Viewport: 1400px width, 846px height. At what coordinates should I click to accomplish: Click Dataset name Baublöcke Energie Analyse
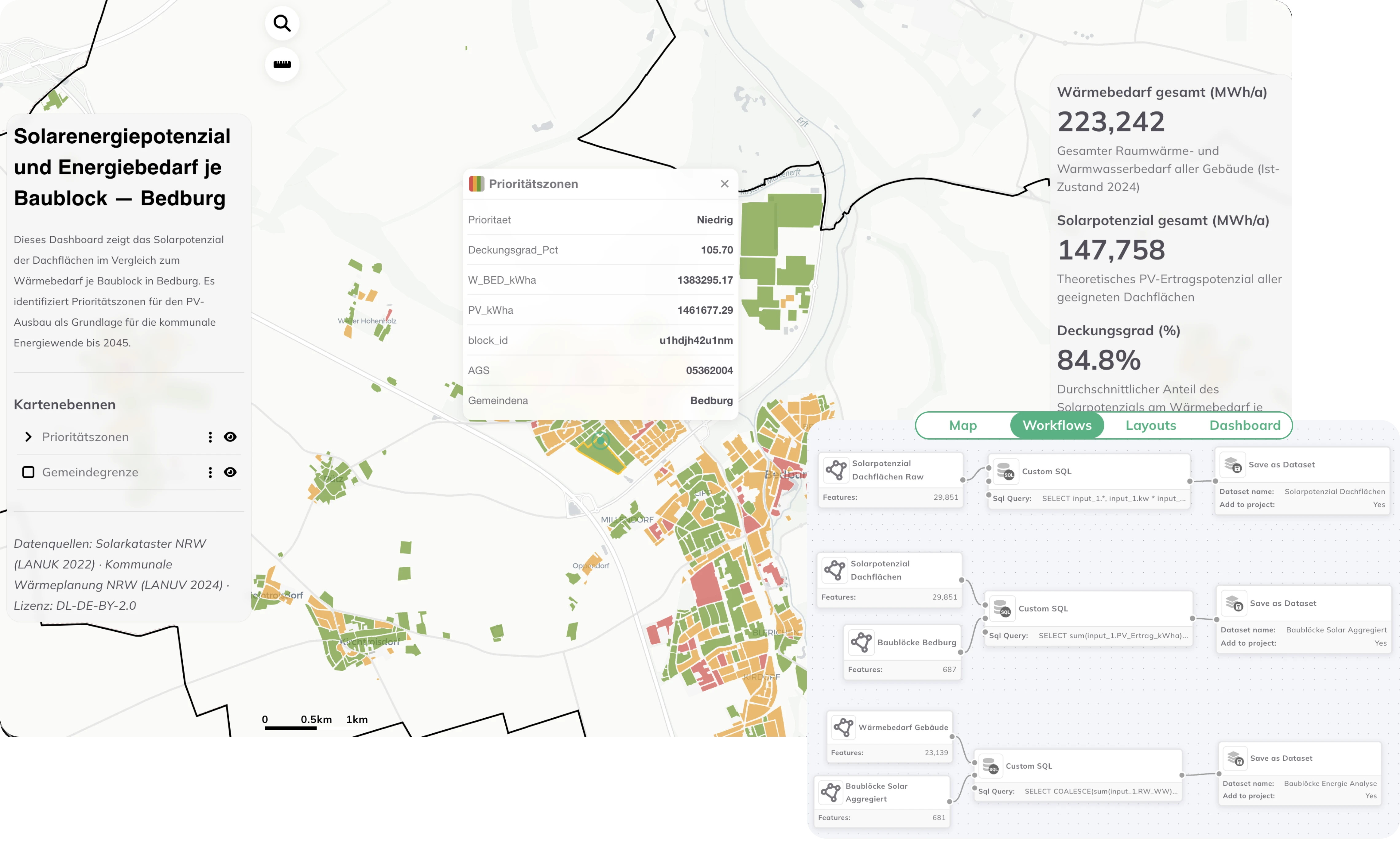pyautogui.click(x=1330, y=783)
